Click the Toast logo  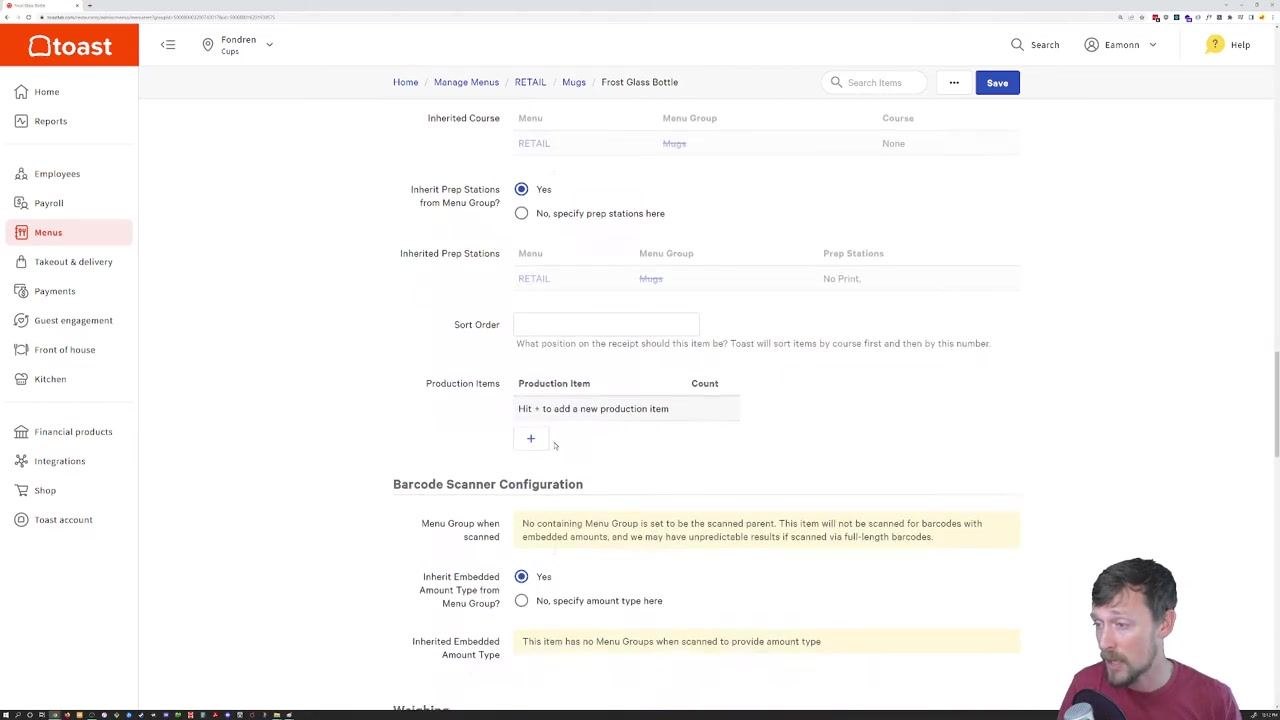(69, 46)
